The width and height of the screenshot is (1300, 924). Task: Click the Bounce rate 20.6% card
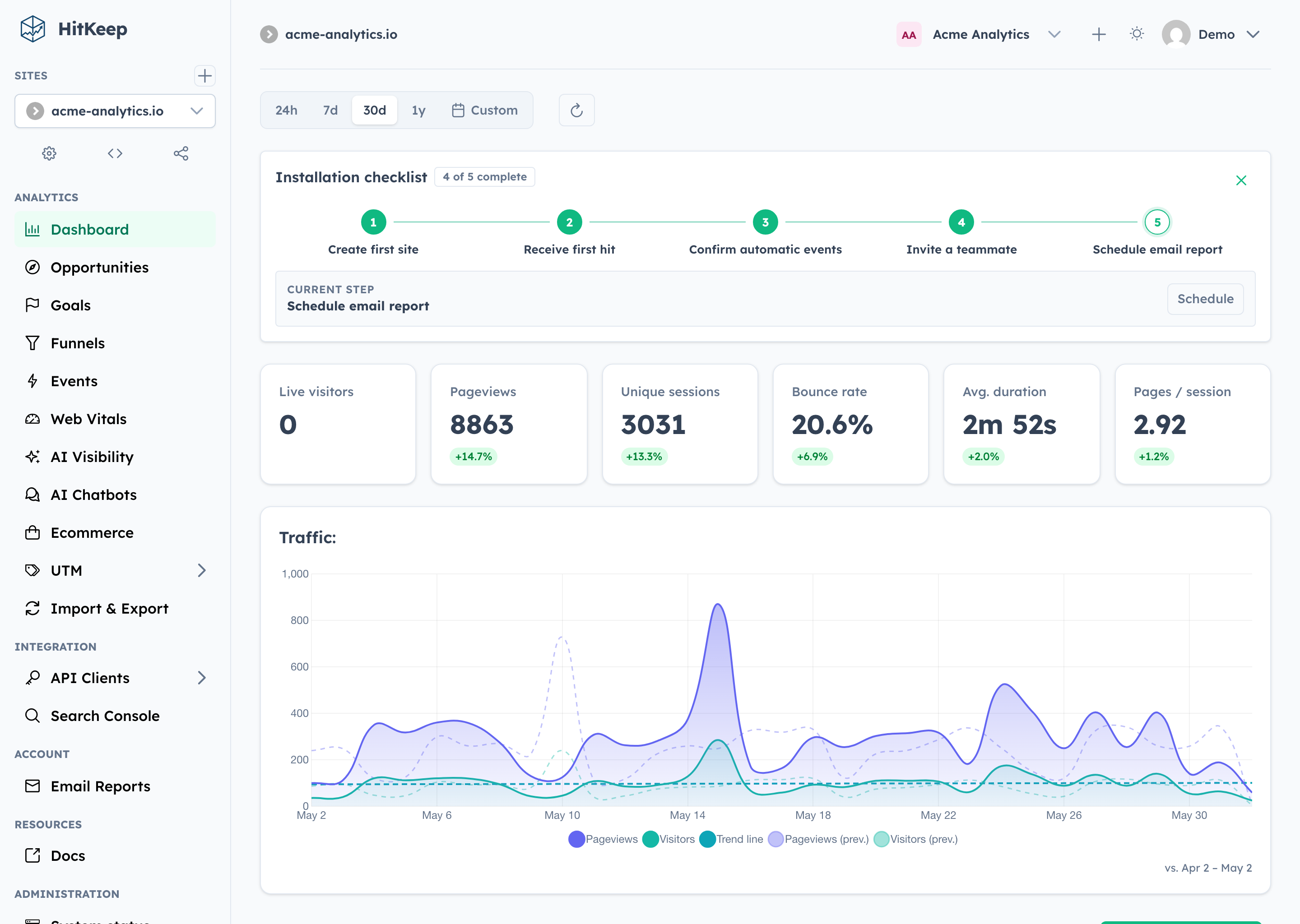click(x=851, y=425)
